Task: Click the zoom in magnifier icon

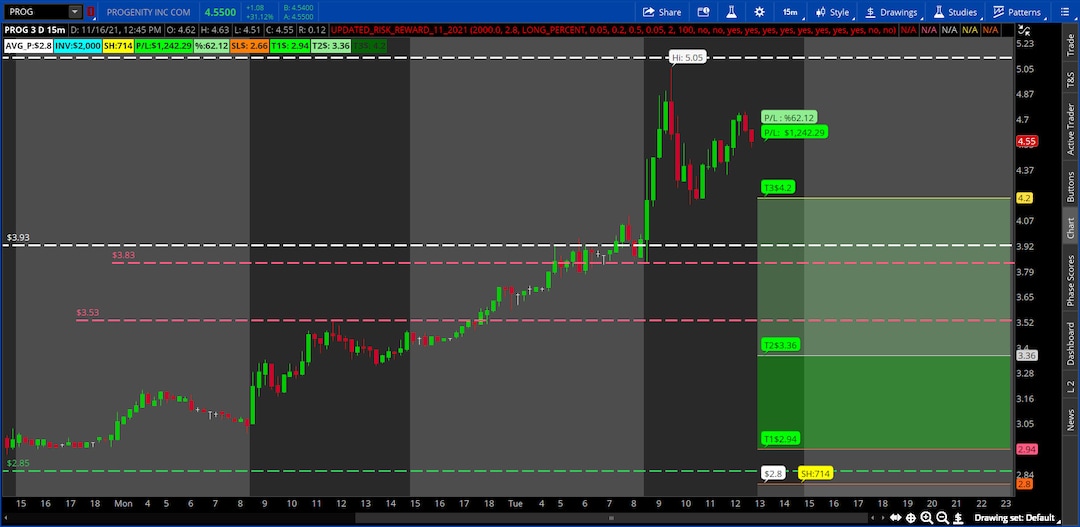Action: click(927, 517)
